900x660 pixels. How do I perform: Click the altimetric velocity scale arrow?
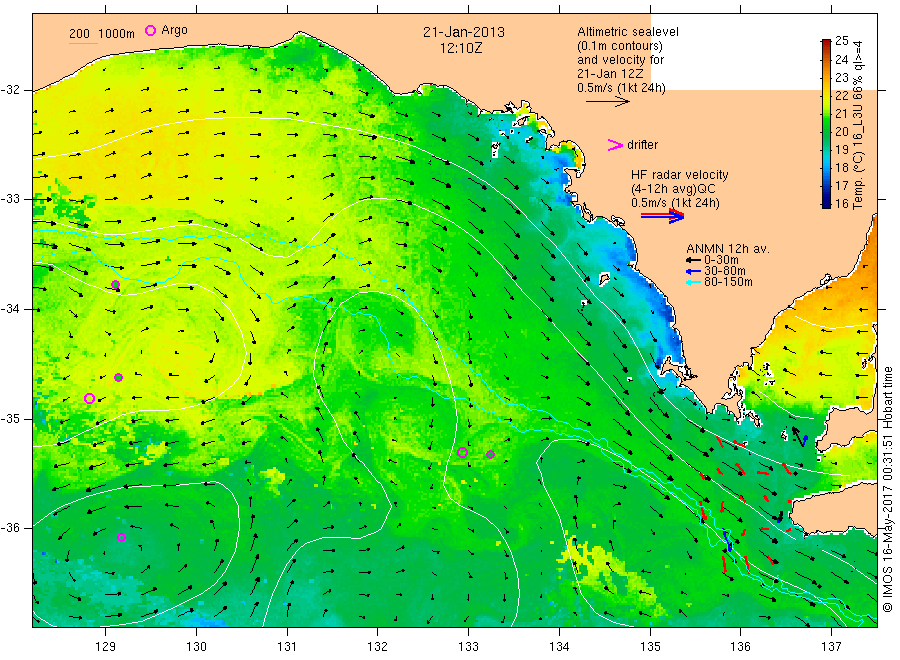click(x=607, y=102)
